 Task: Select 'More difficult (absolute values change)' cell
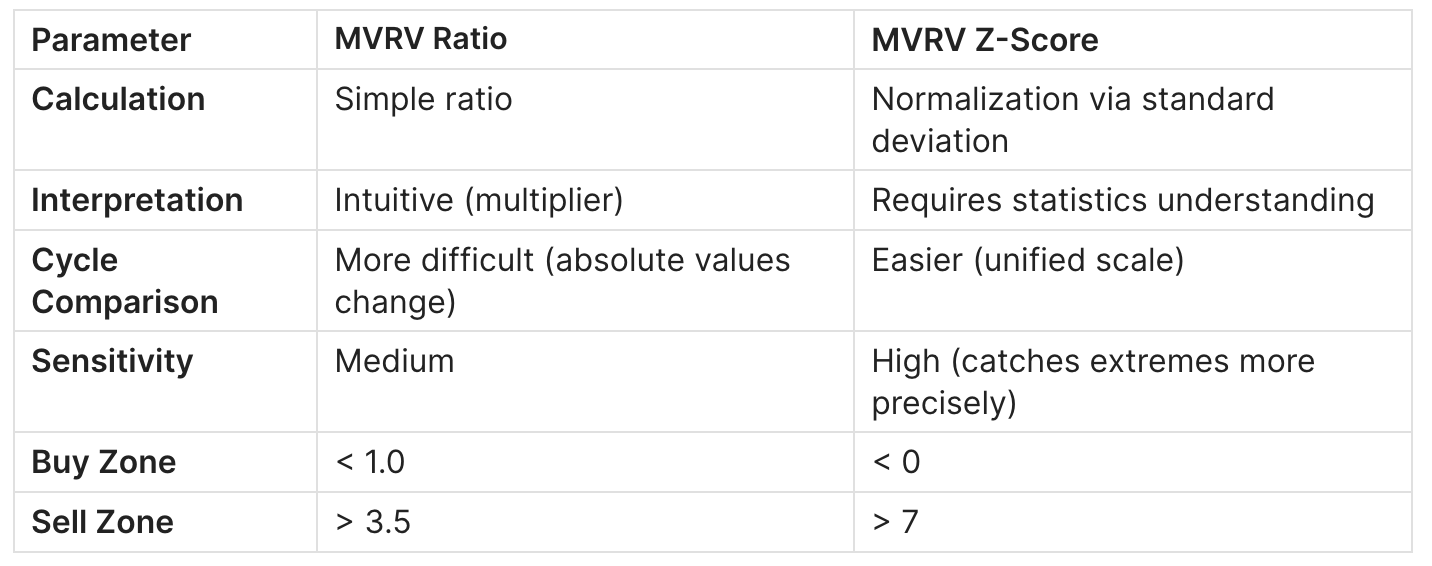(x=562, y=281)
